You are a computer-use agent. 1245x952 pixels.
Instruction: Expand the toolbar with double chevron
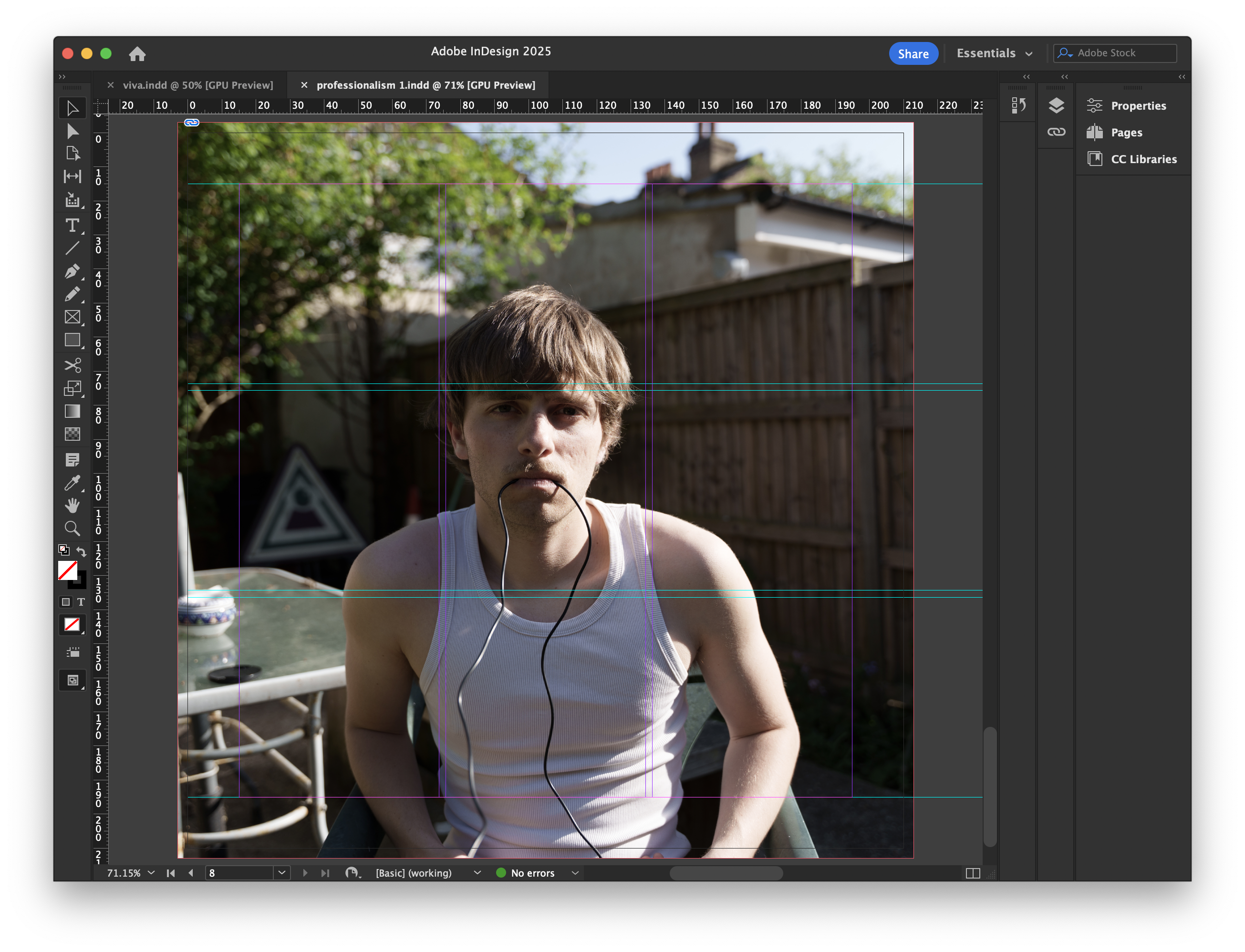tap(62, 76)
